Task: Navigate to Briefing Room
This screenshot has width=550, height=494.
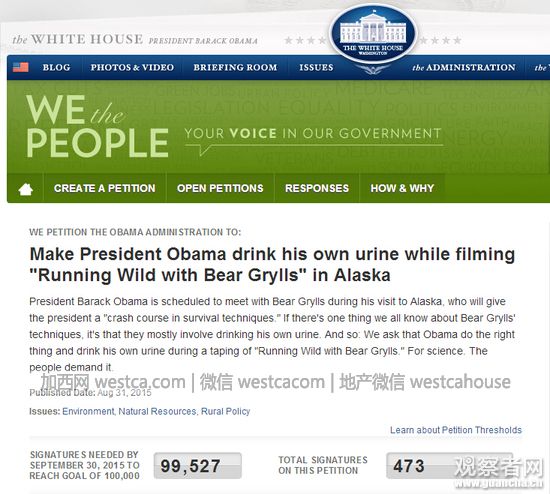Action: [235, 67]
